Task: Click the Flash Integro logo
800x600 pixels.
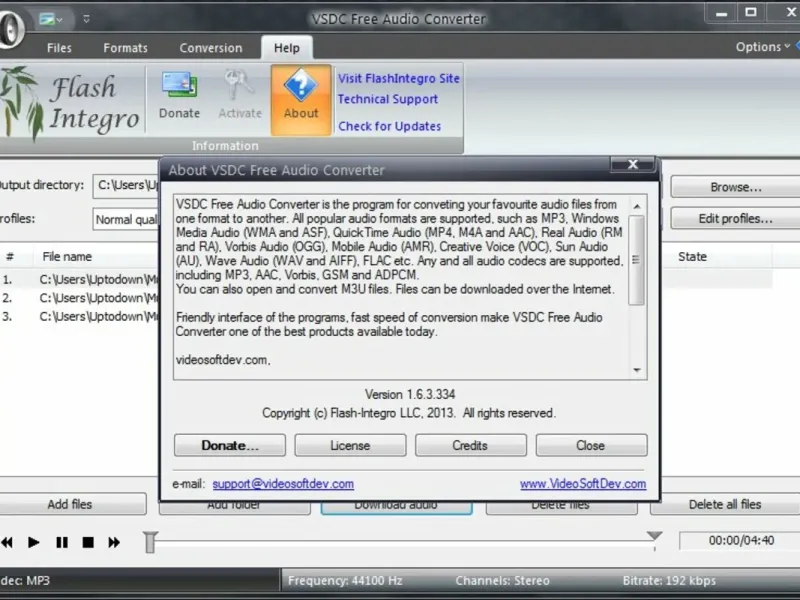Action: point(70,104)
